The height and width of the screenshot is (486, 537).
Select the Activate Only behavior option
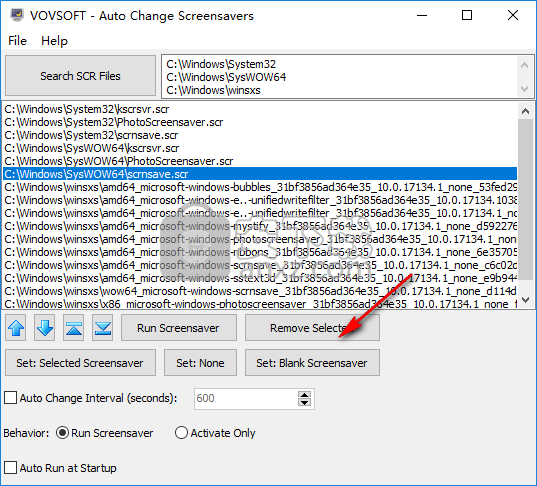(x=181, y=433)
